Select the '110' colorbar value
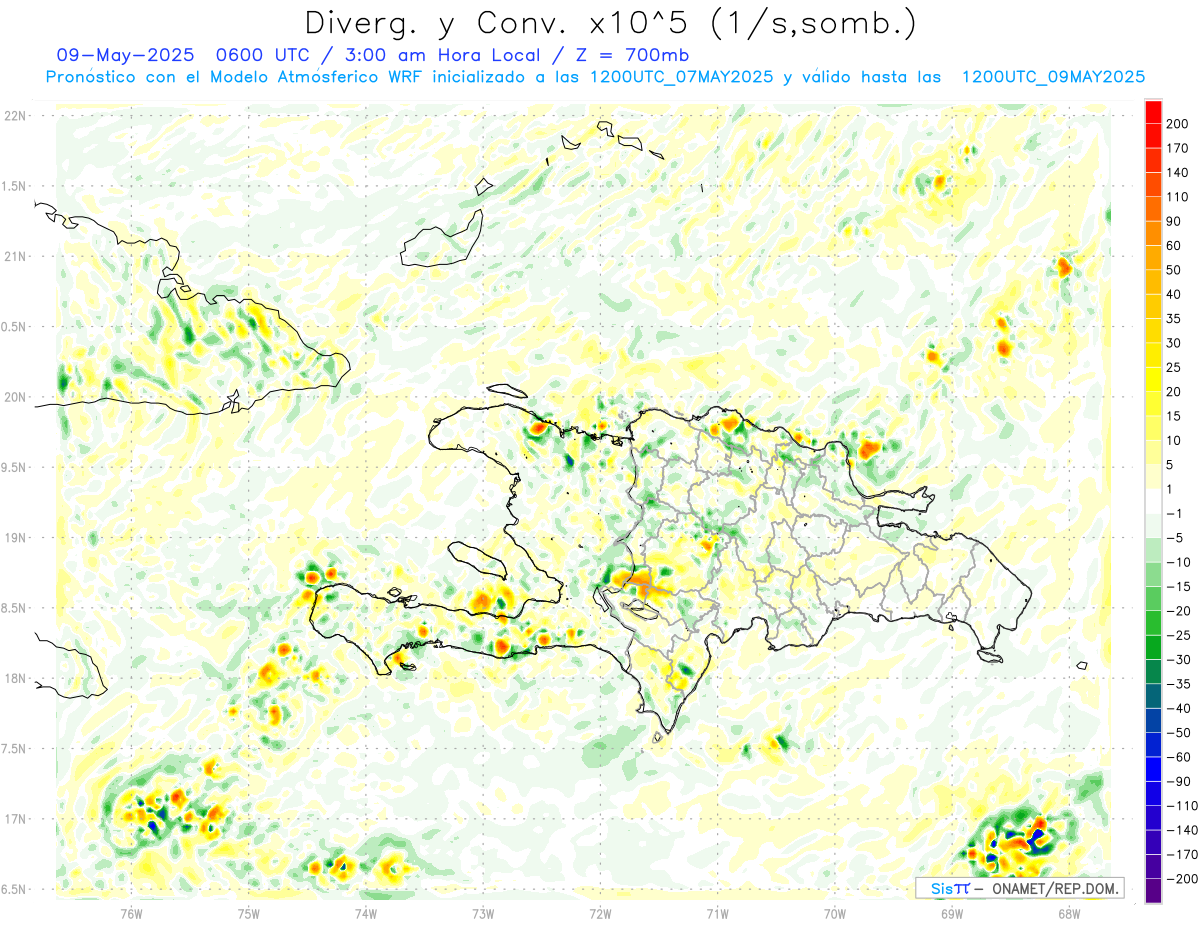Screen dimensions: 1200x927 click(1177, 196)
